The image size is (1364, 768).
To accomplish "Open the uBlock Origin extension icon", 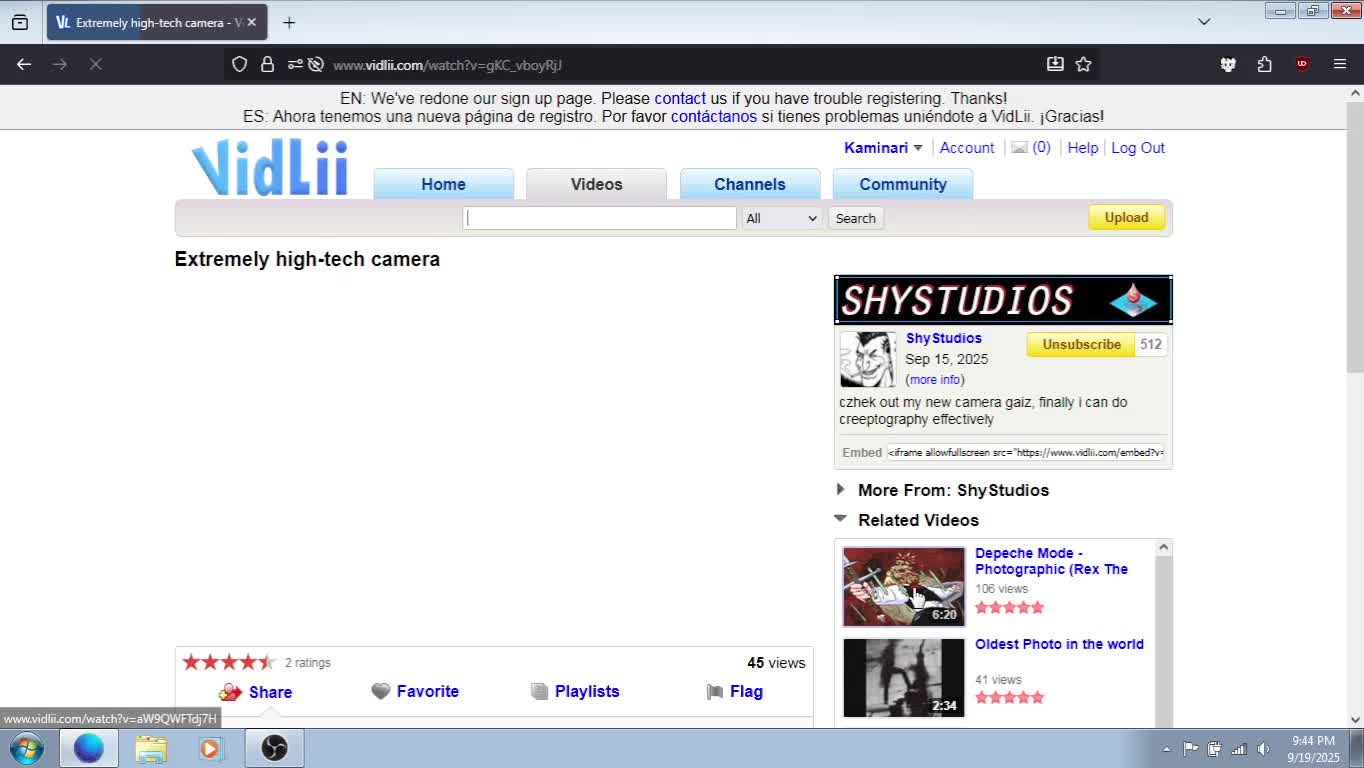I will [1302, 64].
